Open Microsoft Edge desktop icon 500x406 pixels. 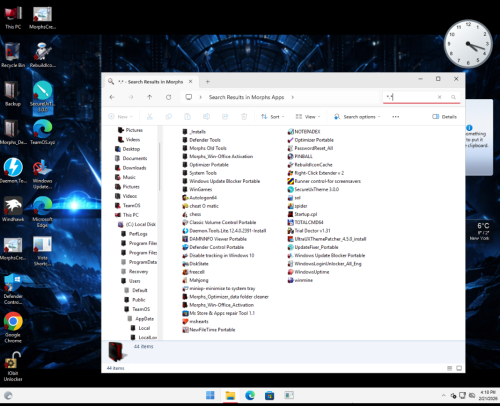coord(42,212)
